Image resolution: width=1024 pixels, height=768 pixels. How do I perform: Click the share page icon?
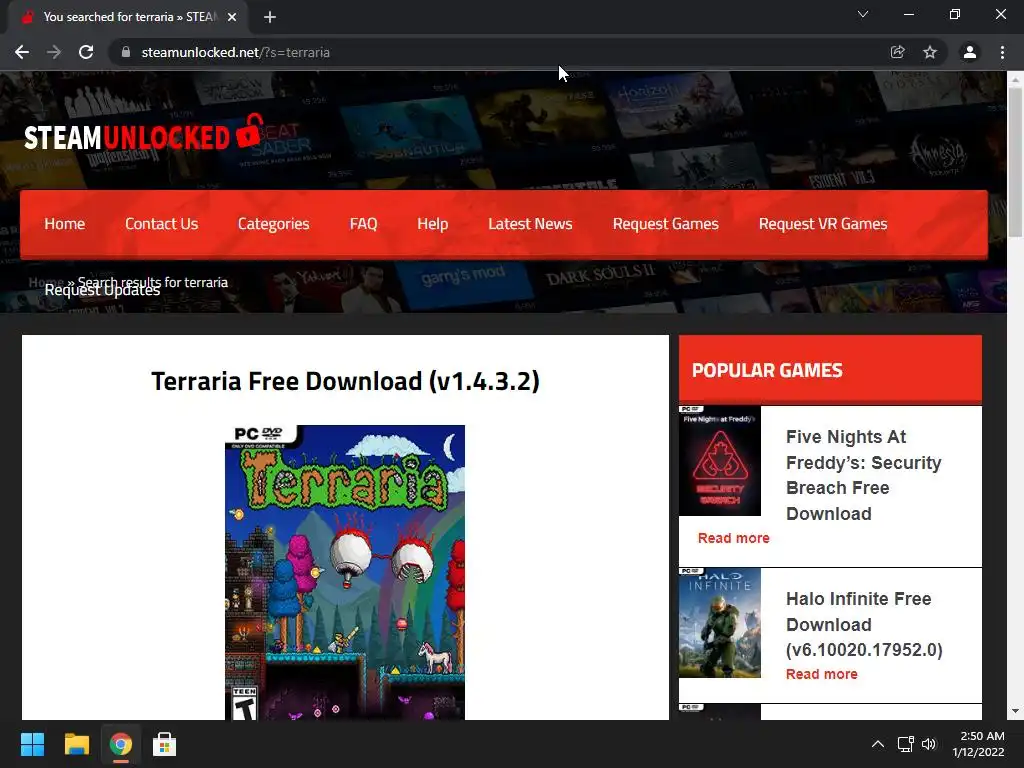898,52
